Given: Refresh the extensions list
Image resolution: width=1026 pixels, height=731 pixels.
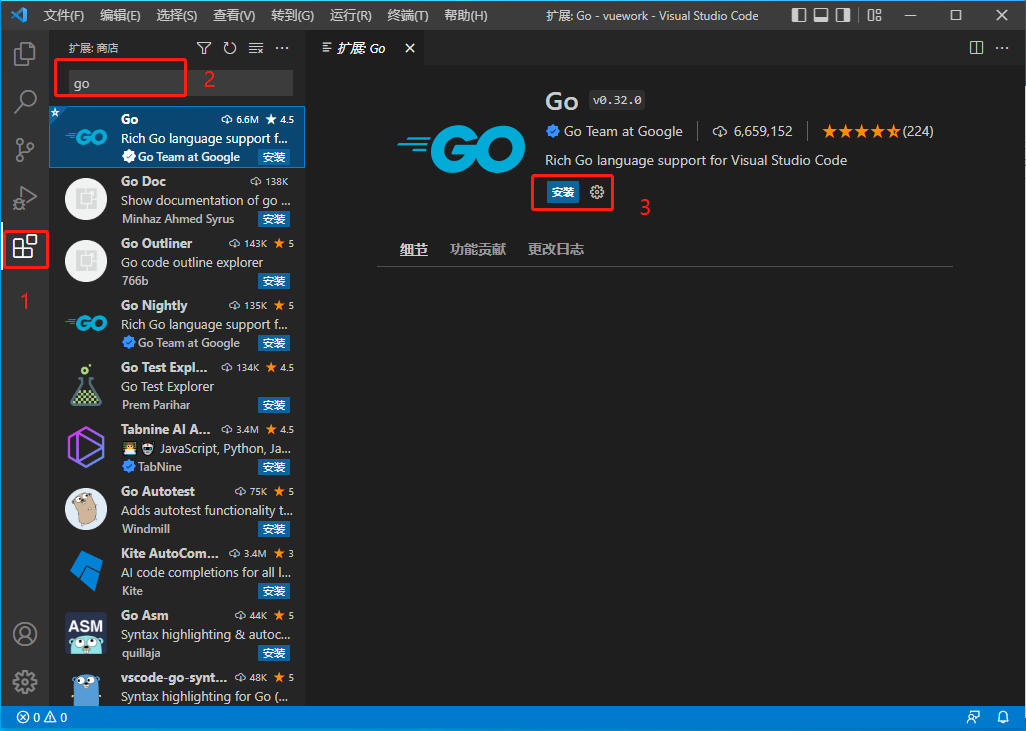Looking at the screenshot, I should click(229, 47).
